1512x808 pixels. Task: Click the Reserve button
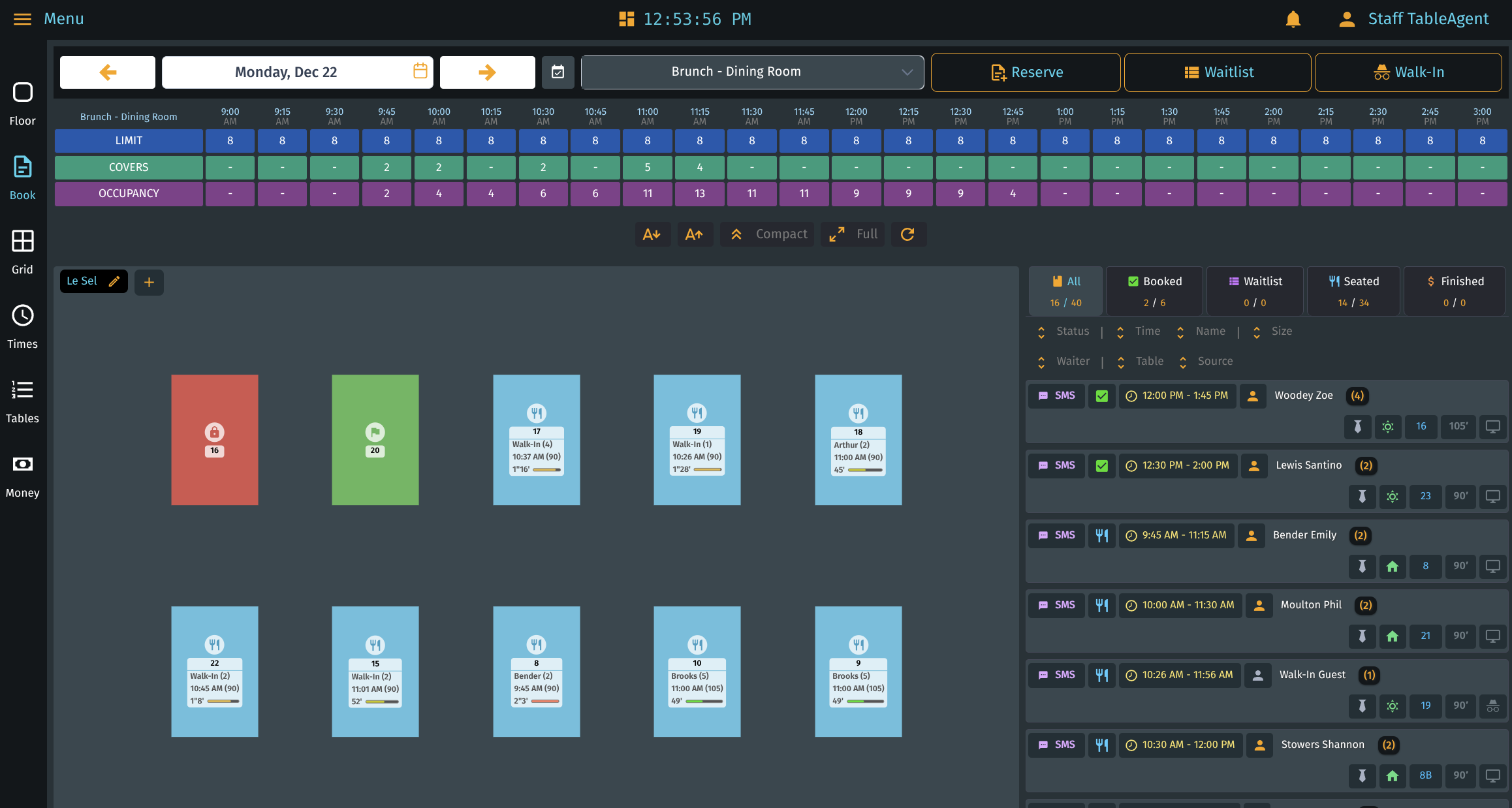(1026, 72)
